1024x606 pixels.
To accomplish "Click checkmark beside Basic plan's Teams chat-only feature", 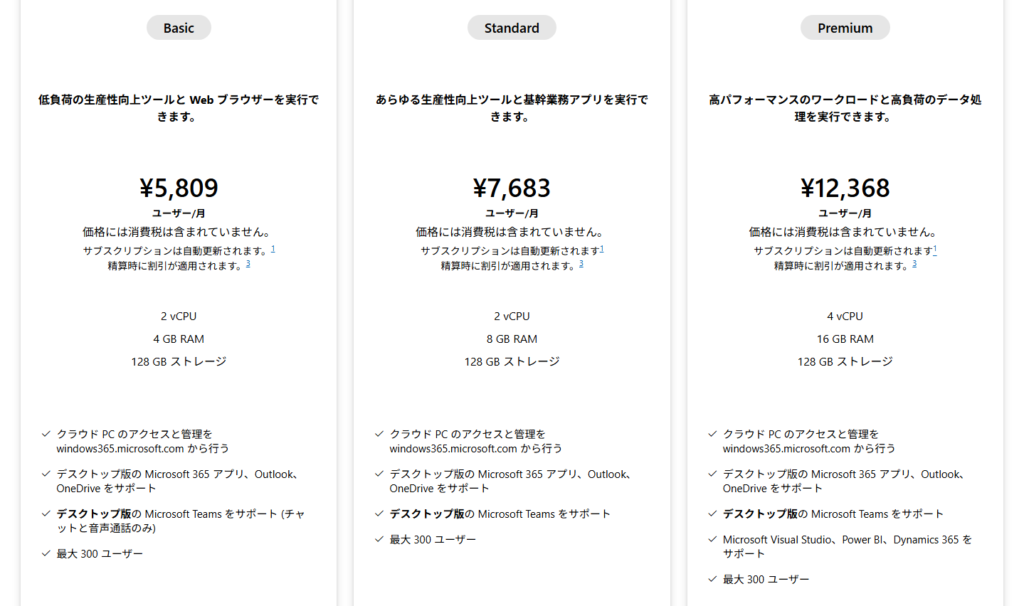I will click(46, 514).
